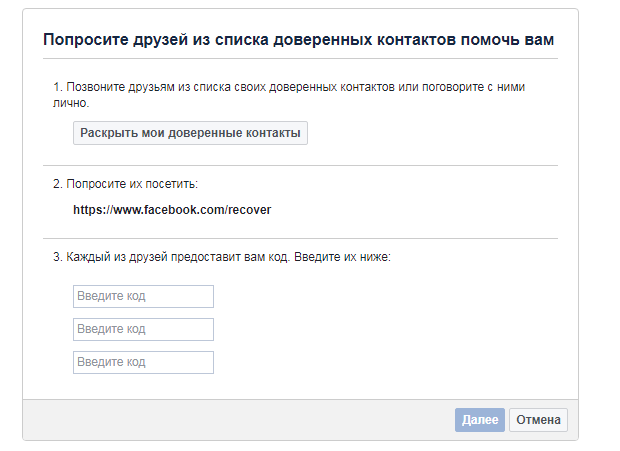Image resolution: width=620 pixels, height=451 pixels.
Task: Click the divider line above step 2
Action: pos(300,165)
